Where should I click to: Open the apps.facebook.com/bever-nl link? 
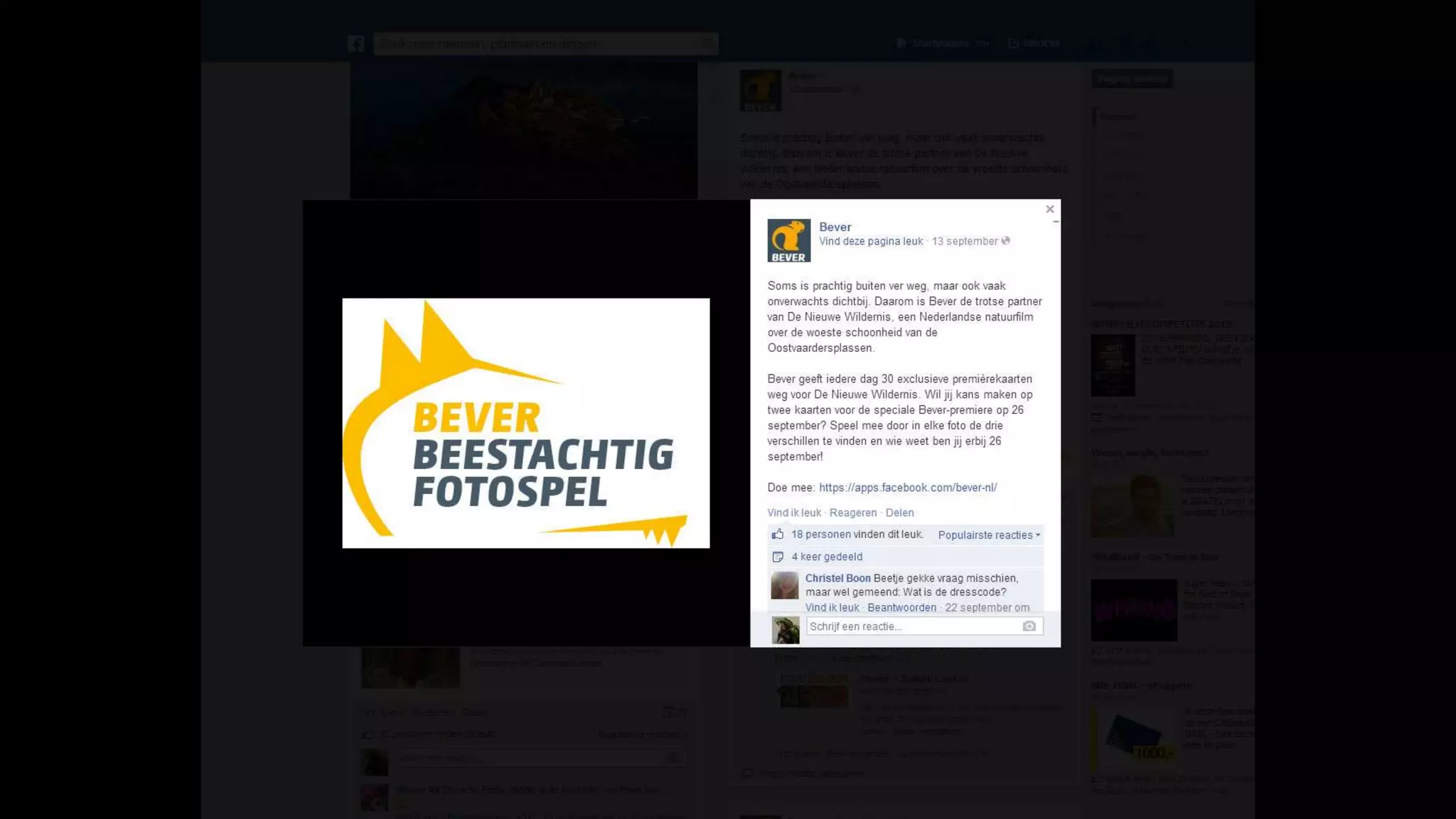click(x=908, y=488)
